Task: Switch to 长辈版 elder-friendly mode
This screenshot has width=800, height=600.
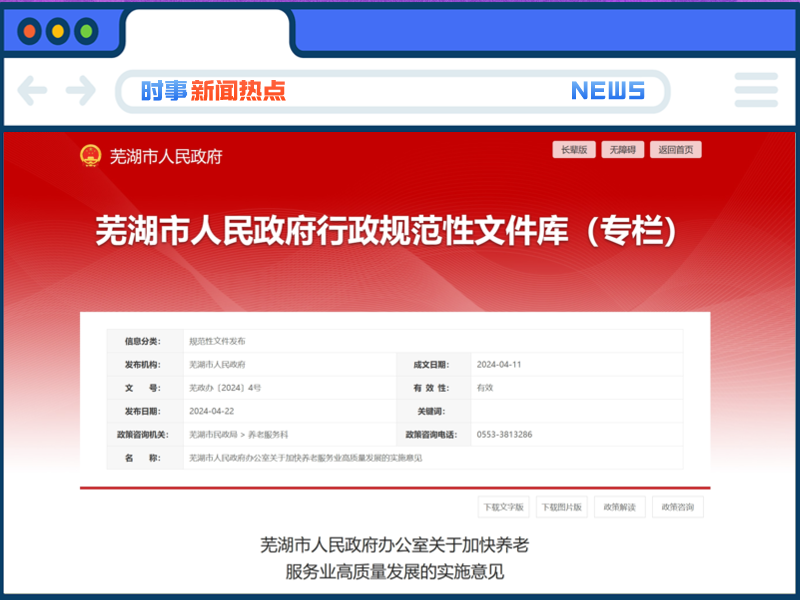Action: (574, 149)
